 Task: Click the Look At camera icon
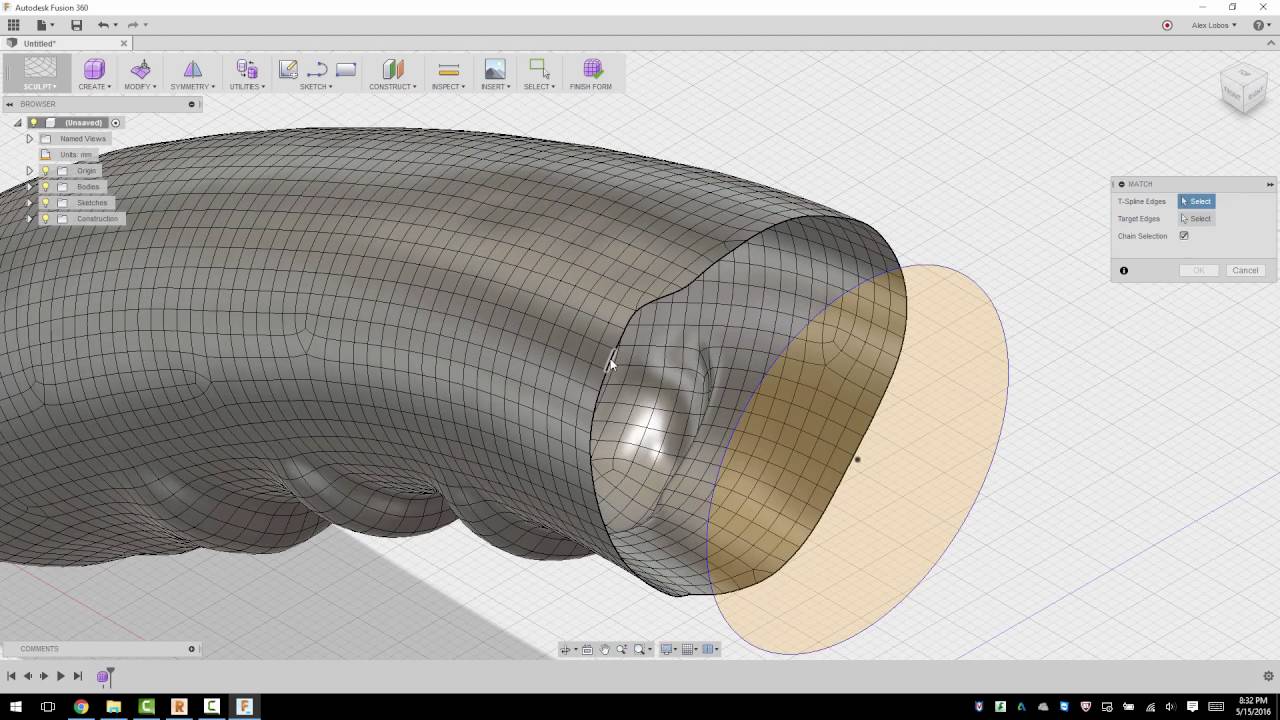587,650
